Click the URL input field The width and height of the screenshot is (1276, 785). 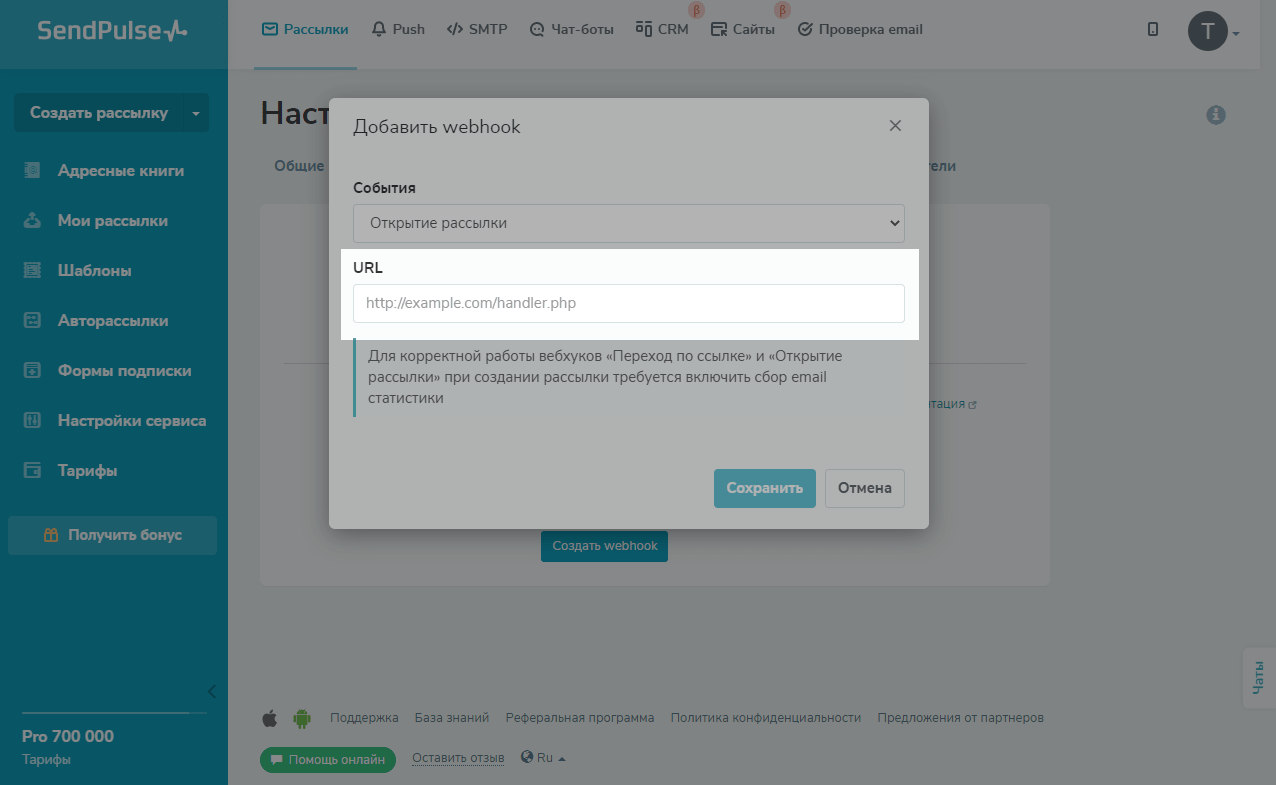pos(629,303)
